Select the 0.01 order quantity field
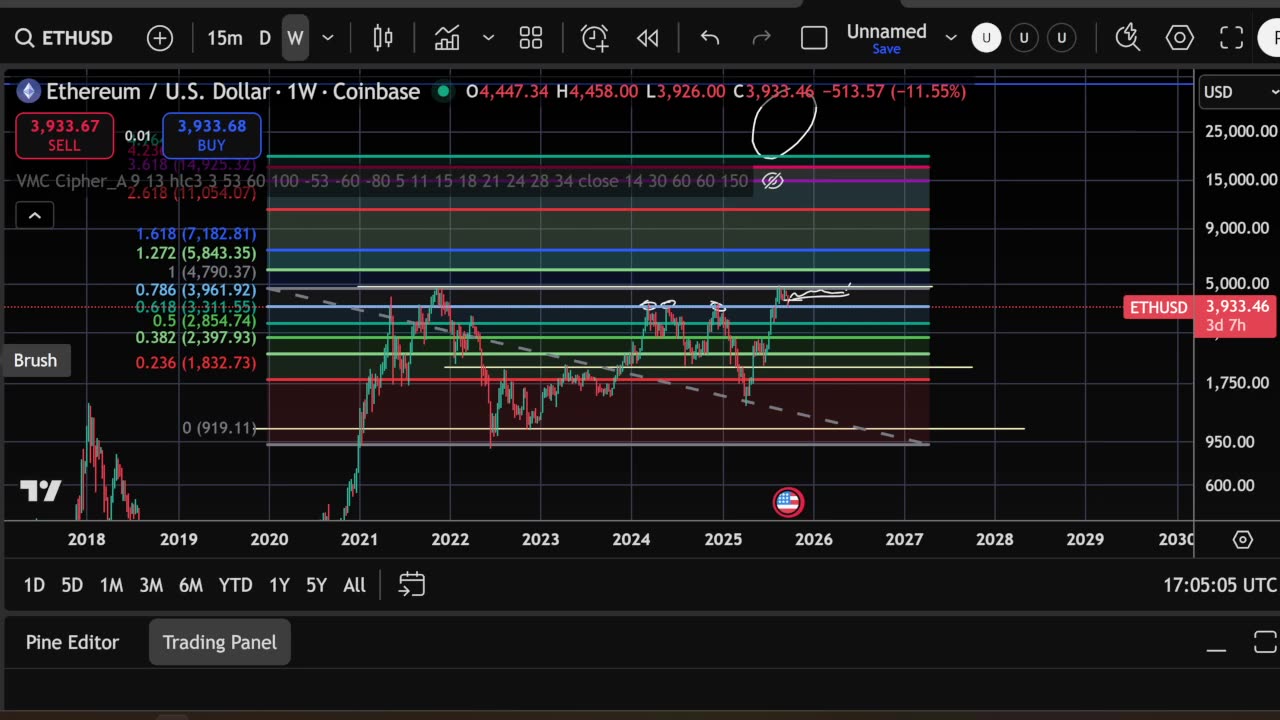Image resolution: width=1280 pixels, height=720 pixels. pyautogui.click(x=138, y=136)
